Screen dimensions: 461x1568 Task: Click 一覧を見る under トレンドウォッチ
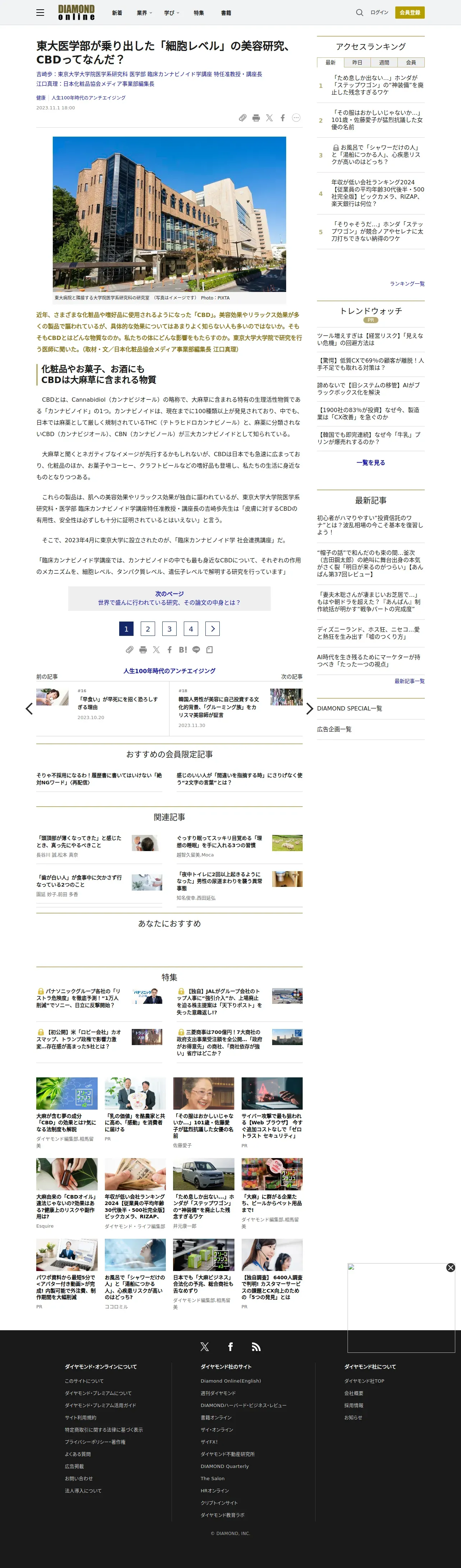[371, 463]
